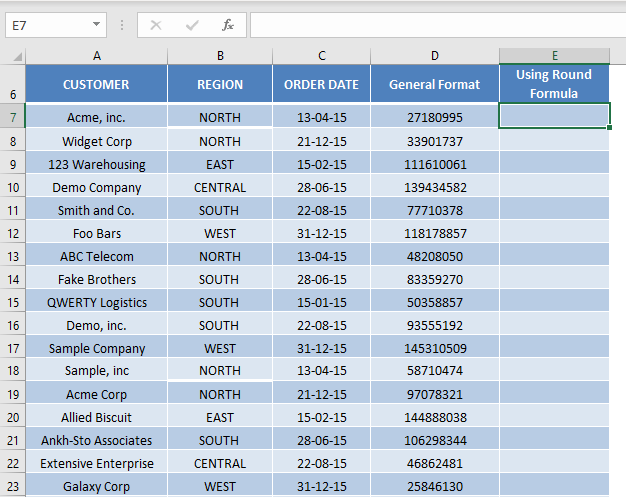This screenshot has height=497, width=626.
Task: Click the Enter checkmark formula bar icon
Action: point(192,26)
